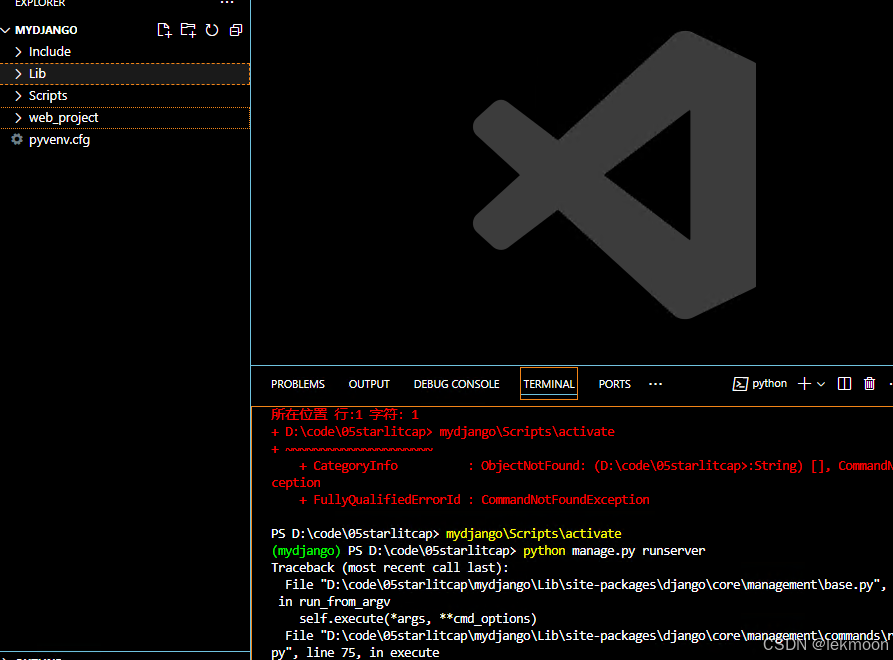
Task: Select the TERMINAL tab
Action: pyautogui.click(x=549, y=384)
